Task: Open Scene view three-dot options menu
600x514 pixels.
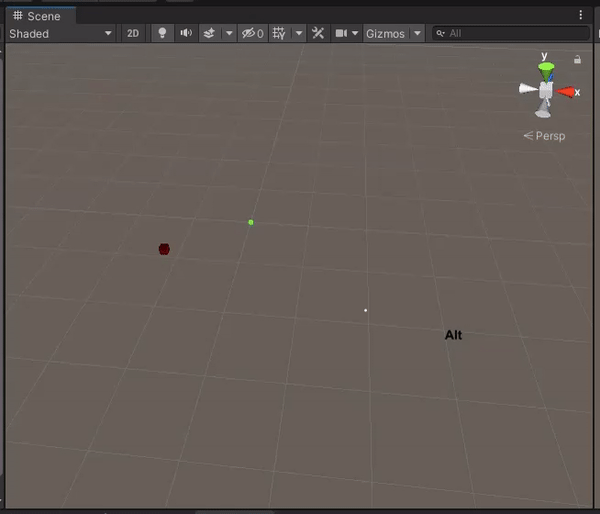Action: [580, 15]
